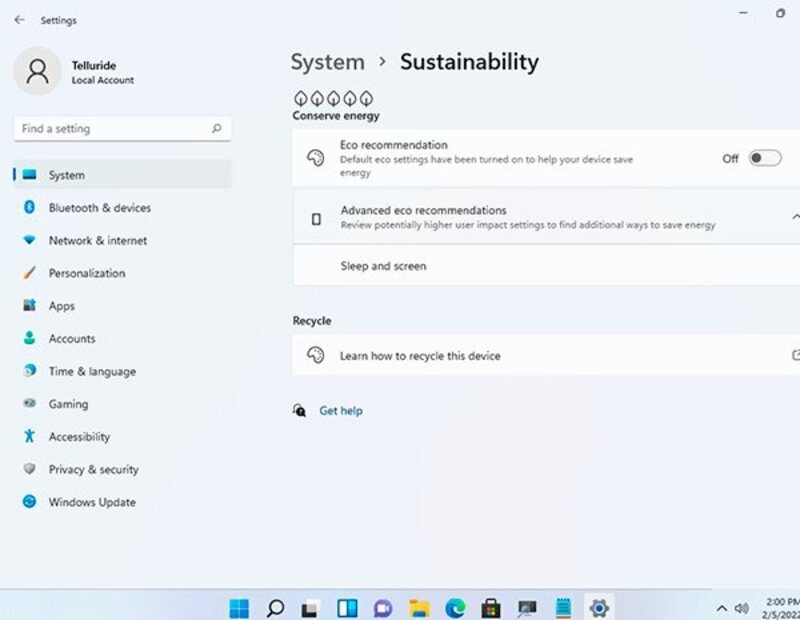Click the volume speaker icon in tray
The height and width of the screenshot is (620, 800).
coord(741,607)
